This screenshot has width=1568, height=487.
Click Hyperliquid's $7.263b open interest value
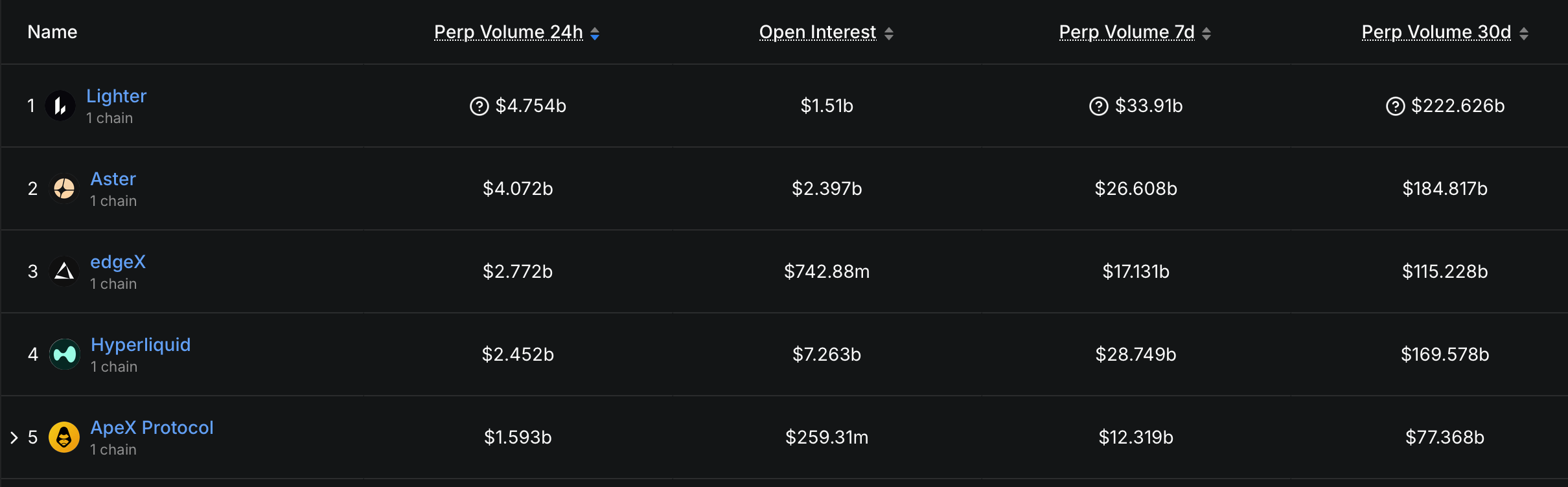click(827, 354)
